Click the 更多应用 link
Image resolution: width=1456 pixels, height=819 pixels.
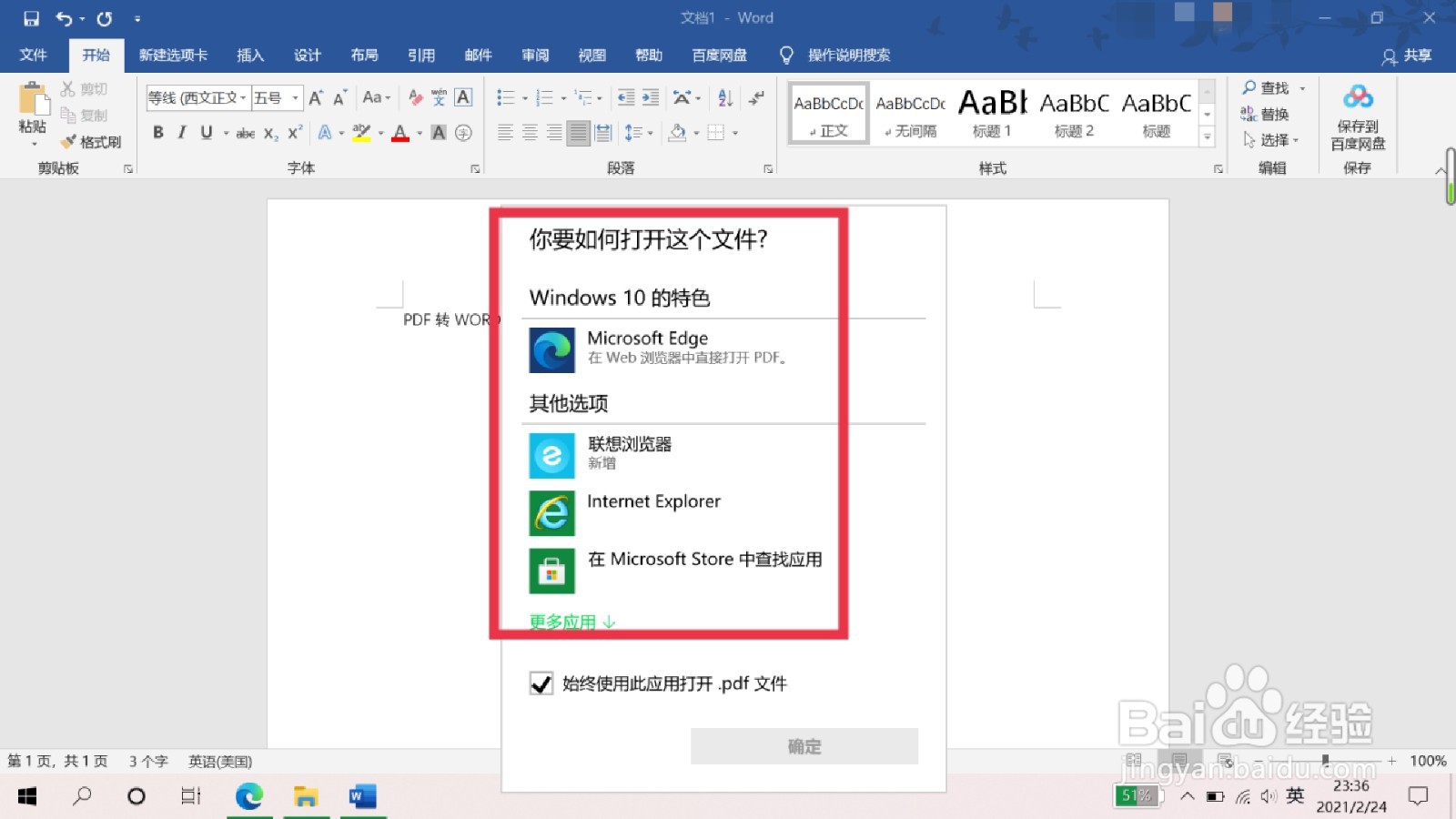coord(572,622)
